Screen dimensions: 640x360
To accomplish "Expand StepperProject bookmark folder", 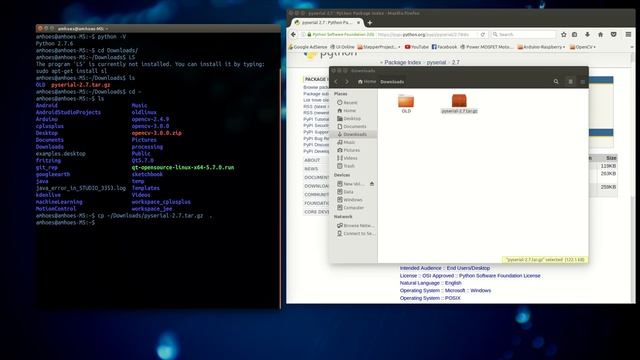I will [379, 47].
